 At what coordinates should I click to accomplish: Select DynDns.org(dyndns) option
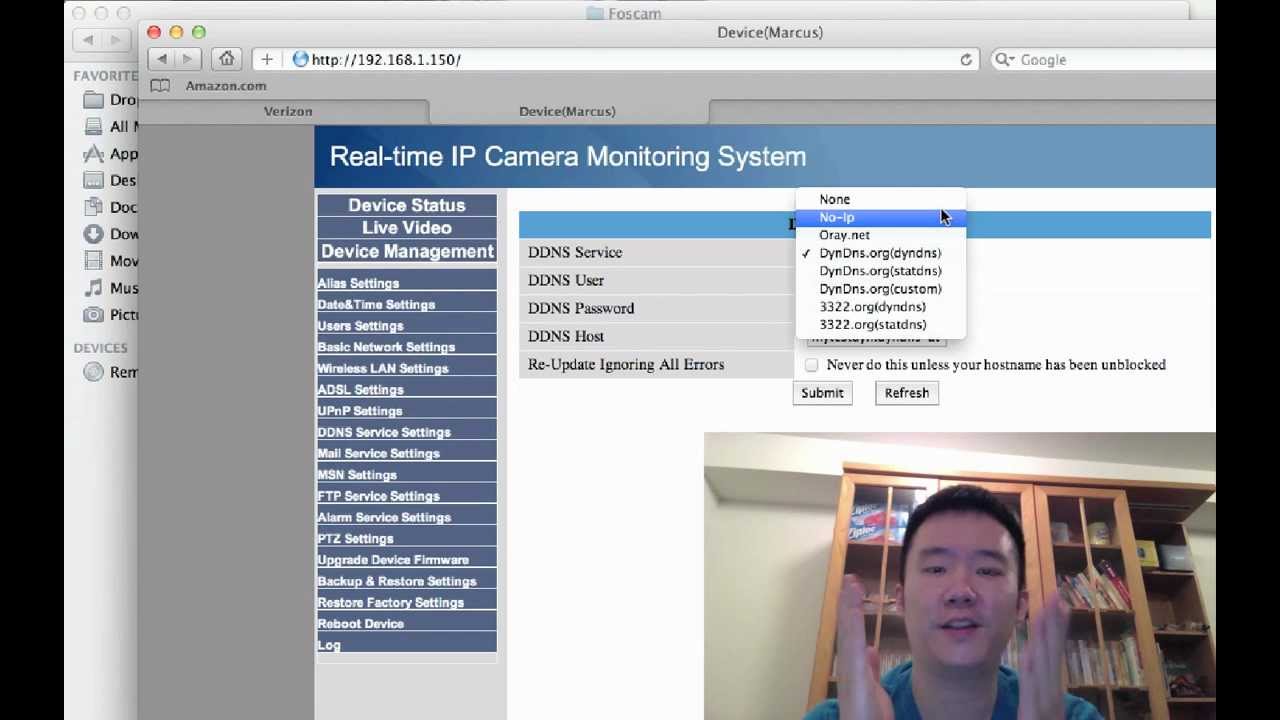click(880, 253)
